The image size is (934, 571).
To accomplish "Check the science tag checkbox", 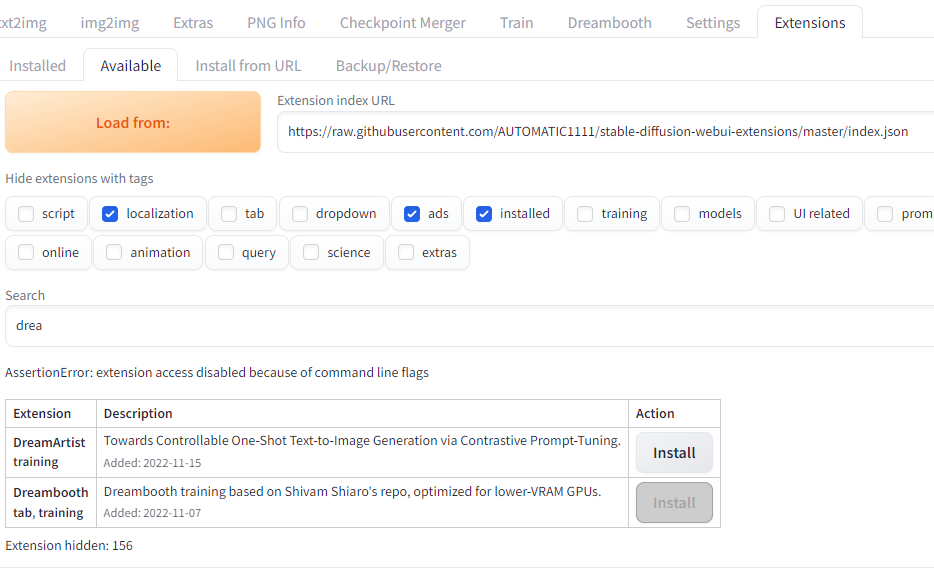I will 311,252.
